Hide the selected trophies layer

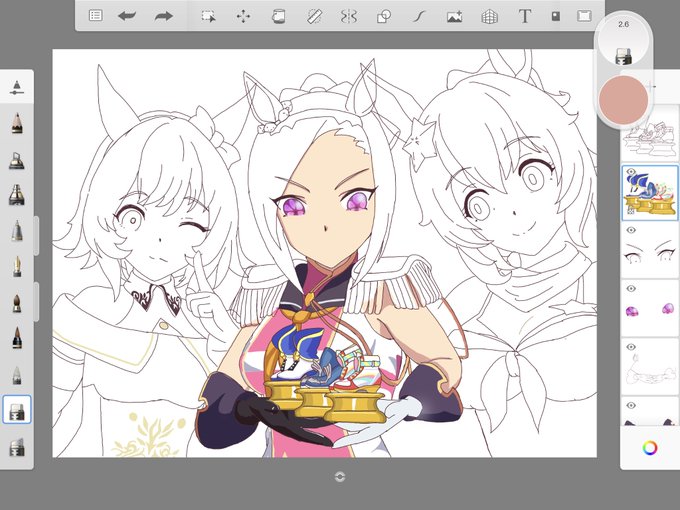click(x=631, y=172)
